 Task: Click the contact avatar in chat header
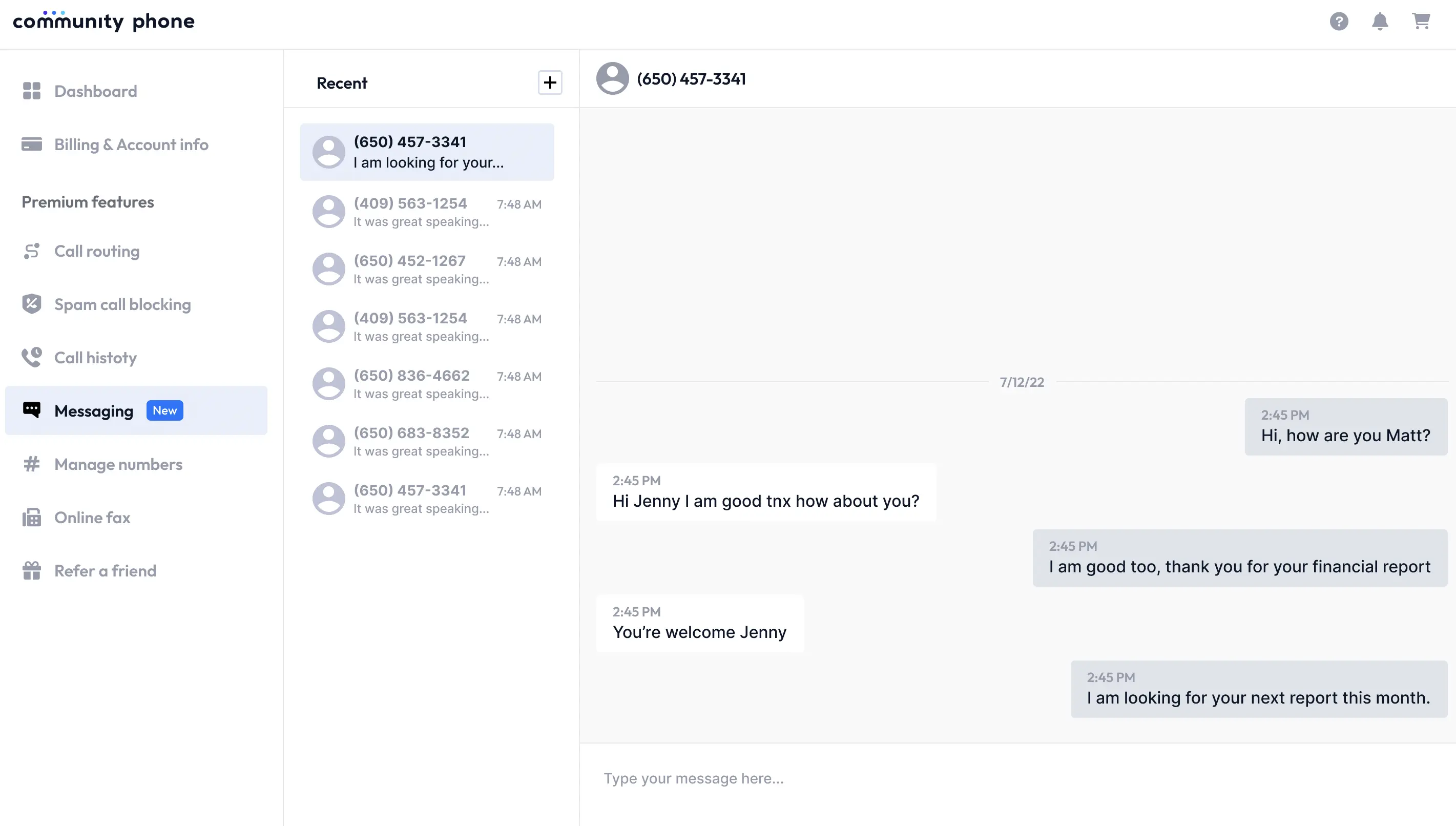pos(612,78)
